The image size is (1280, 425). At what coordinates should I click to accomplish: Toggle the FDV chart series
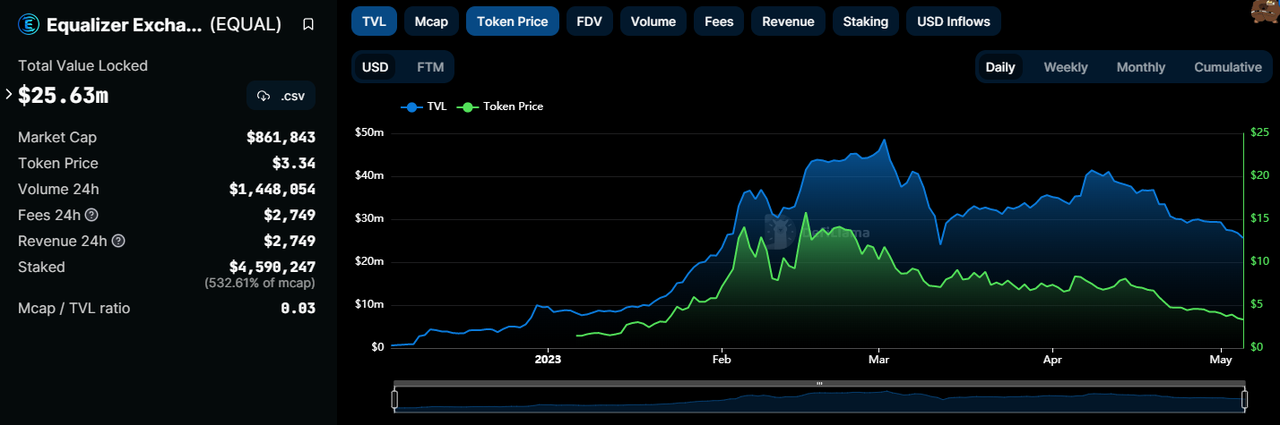click(589, 21)
